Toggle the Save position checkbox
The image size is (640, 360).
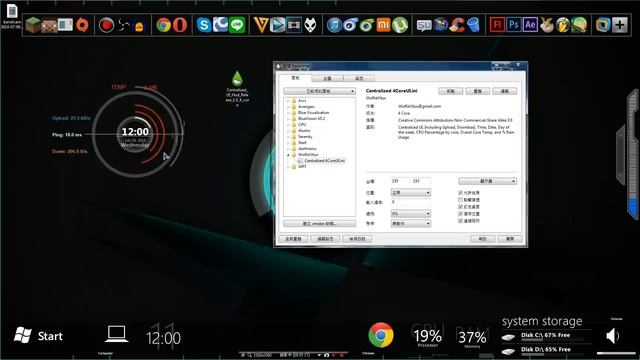460,213
